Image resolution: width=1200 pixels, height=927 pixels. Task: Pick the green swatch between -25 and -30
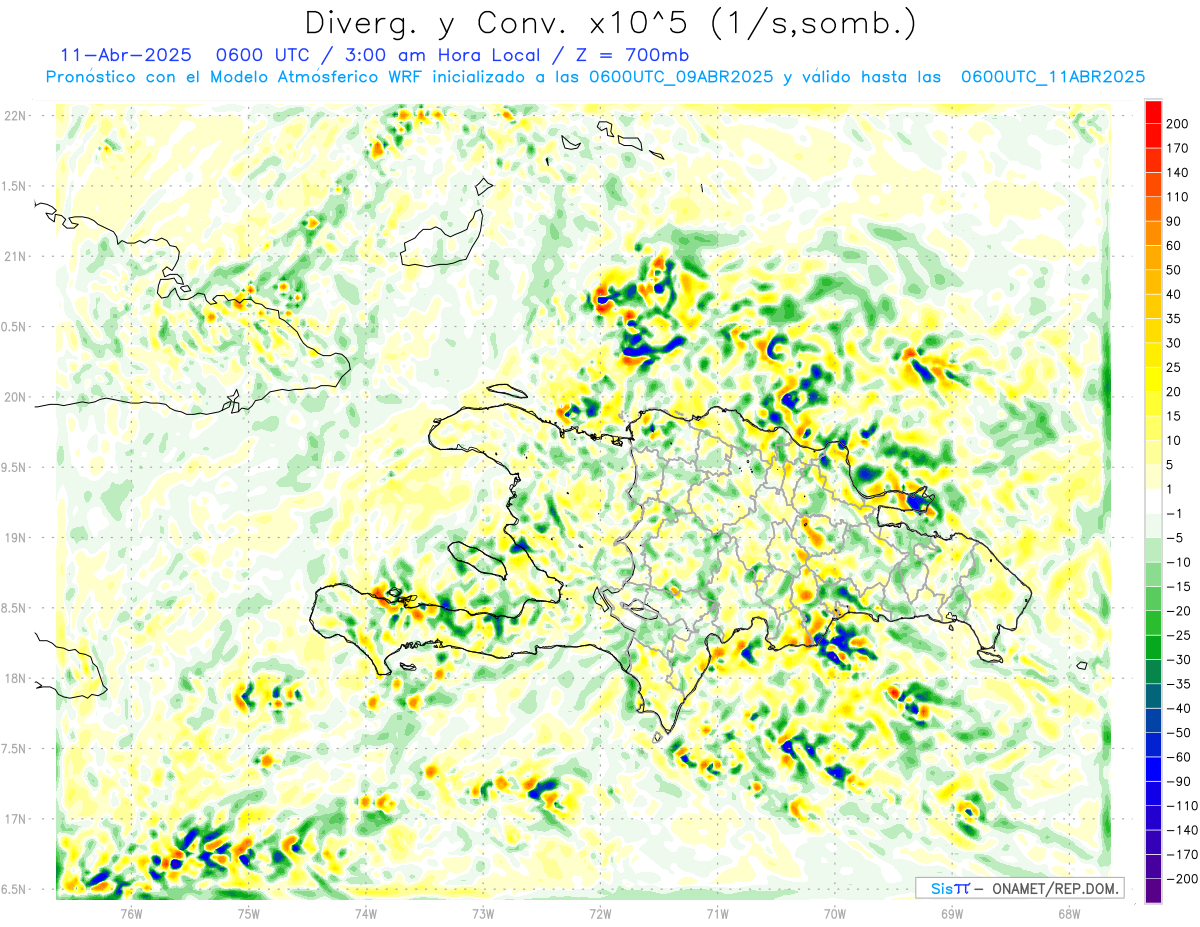click(1153, 647)
